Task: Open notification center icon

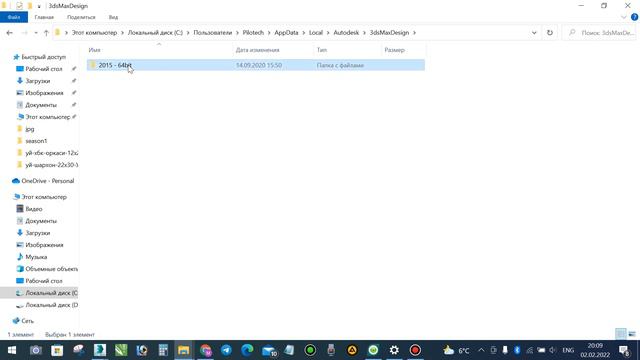Action: pyautogui.click(x=624, y=350)
